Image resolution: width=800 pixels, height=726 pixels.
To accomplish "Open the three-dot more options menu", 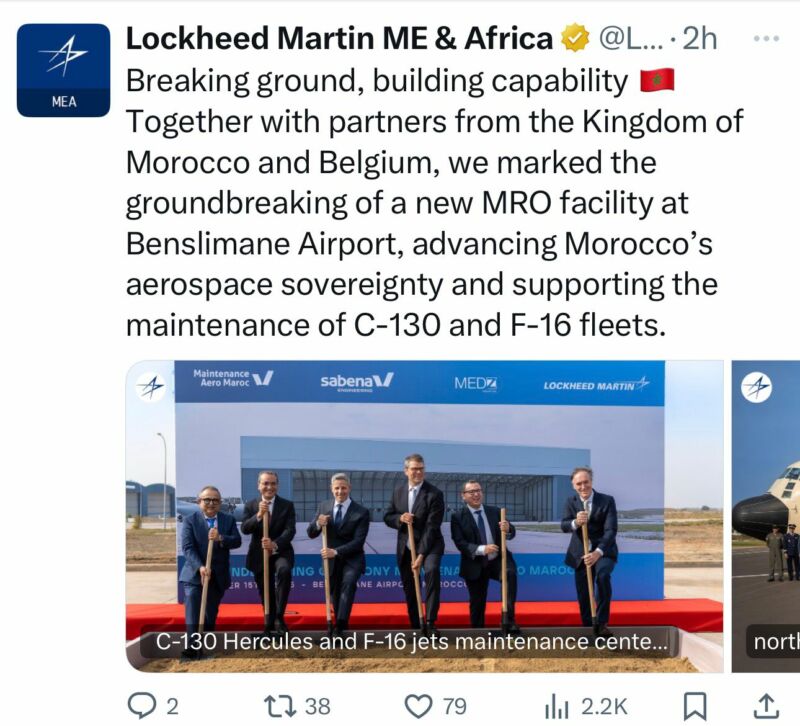I will (x=765, y=39).
